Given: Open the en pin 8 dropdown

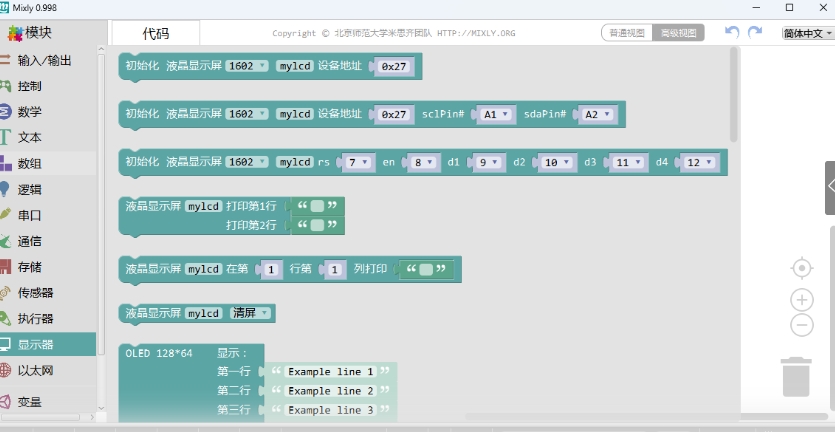Looking at the screenshot, I should [424, 162].
